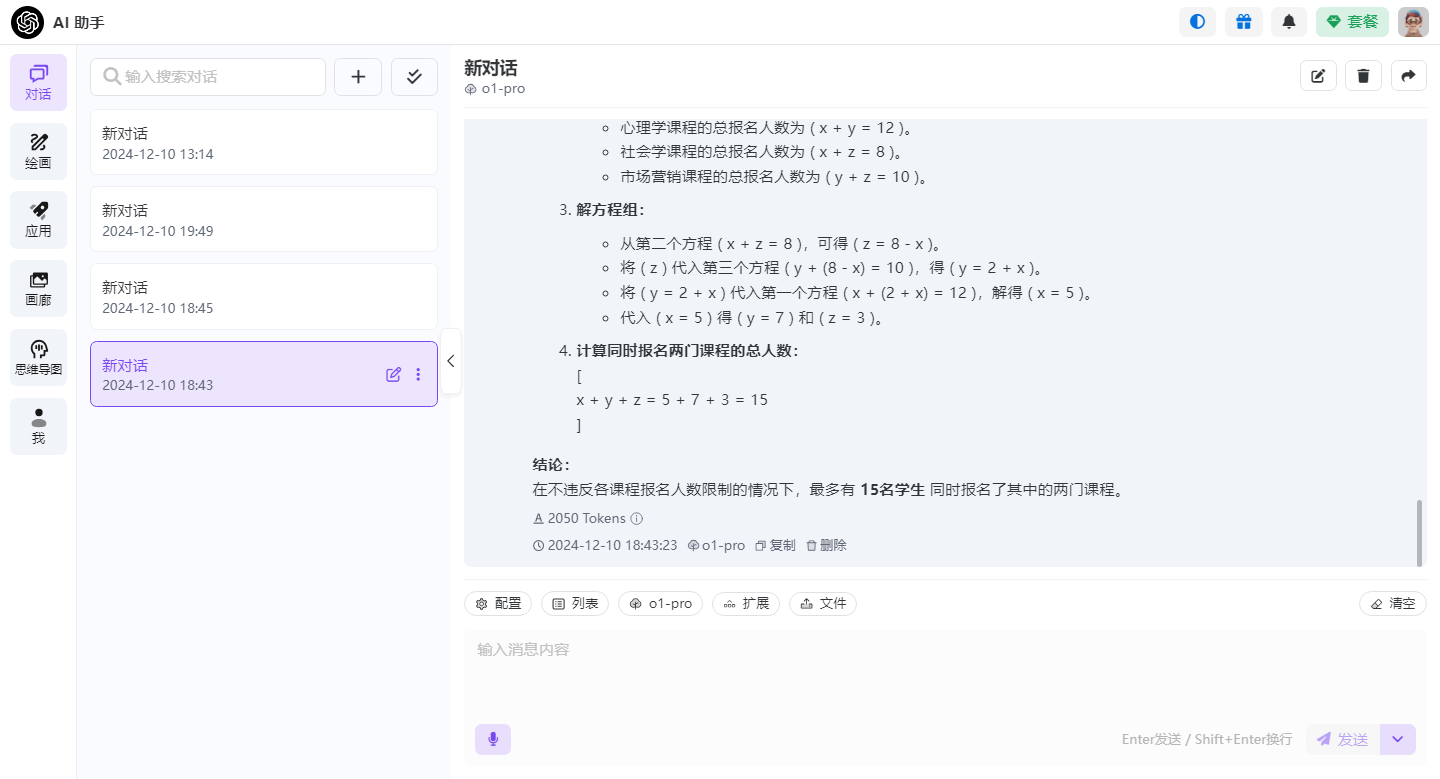Open the o1-pro model selector chip
This screenshot has height=779, width=1440.
[x=660, y=604]
